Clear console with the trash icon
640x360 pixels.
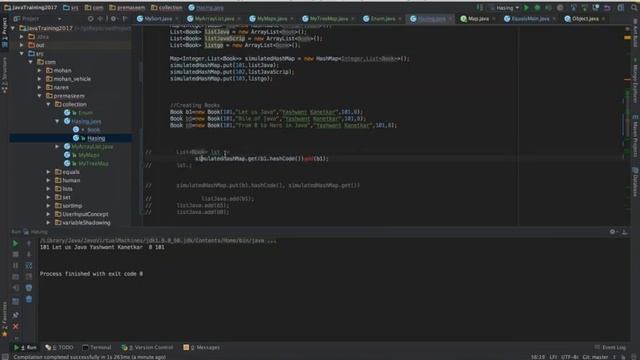[x=29, y=299]
